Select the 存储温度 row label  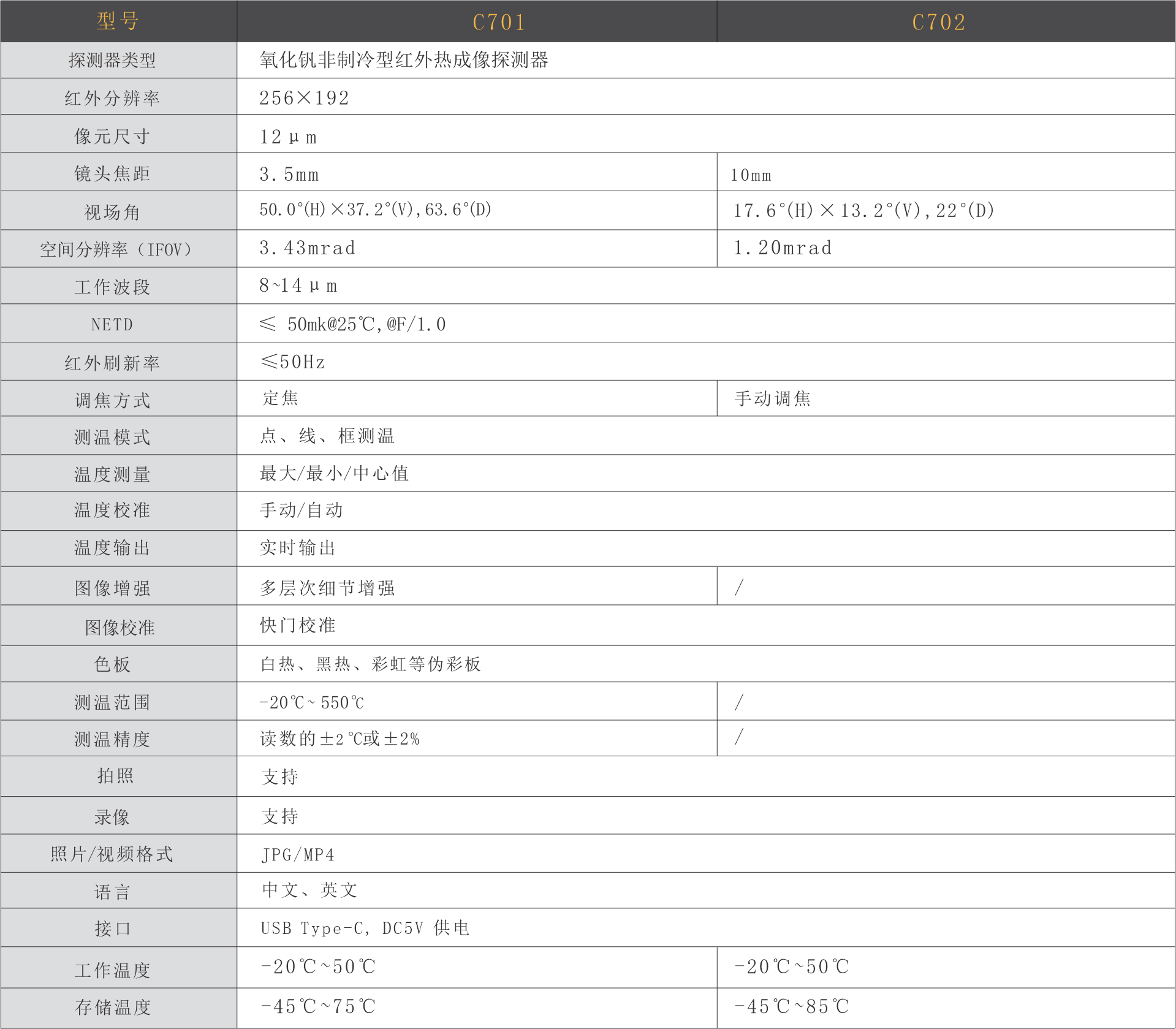pos(112,1007)
